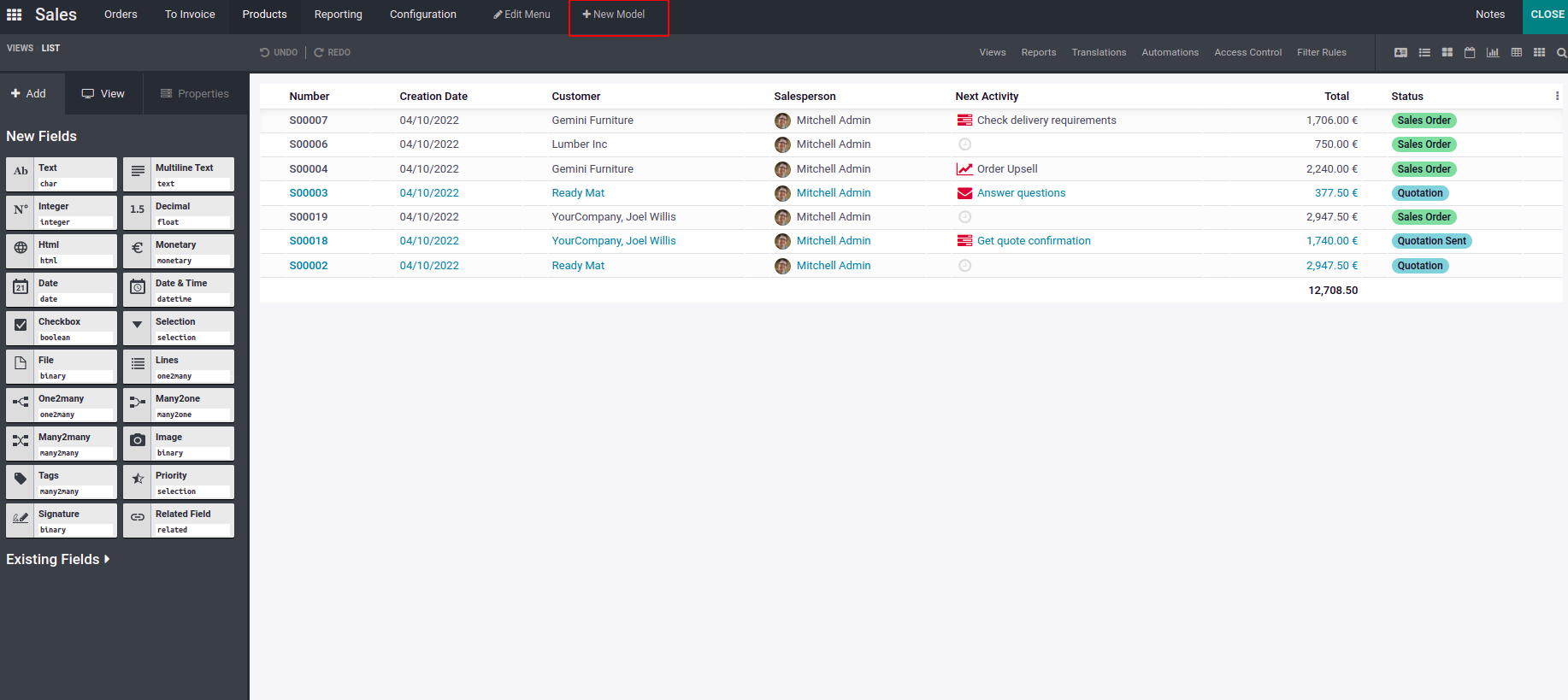
Task: Go to Views in Studio toolbar
Action: click(x=993, y=52)
